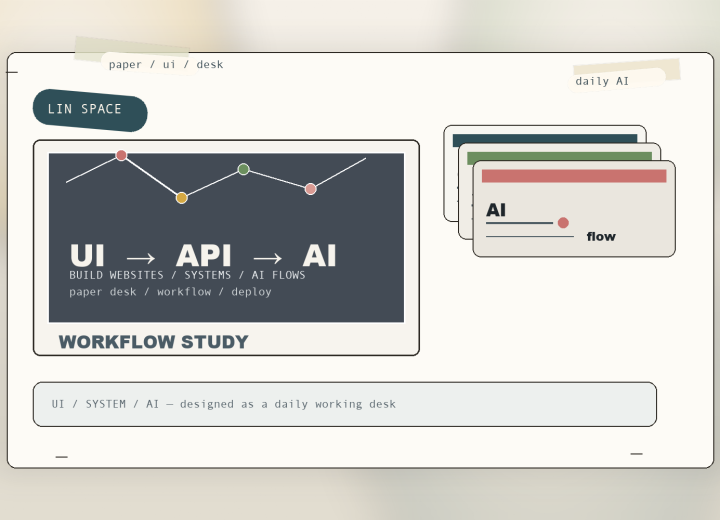Click 'BUILD WEBSITES / SYSTEMS / AI FLOWS' text
The width and height of the screenshot is (720, 520).
[x=187, y=275]
